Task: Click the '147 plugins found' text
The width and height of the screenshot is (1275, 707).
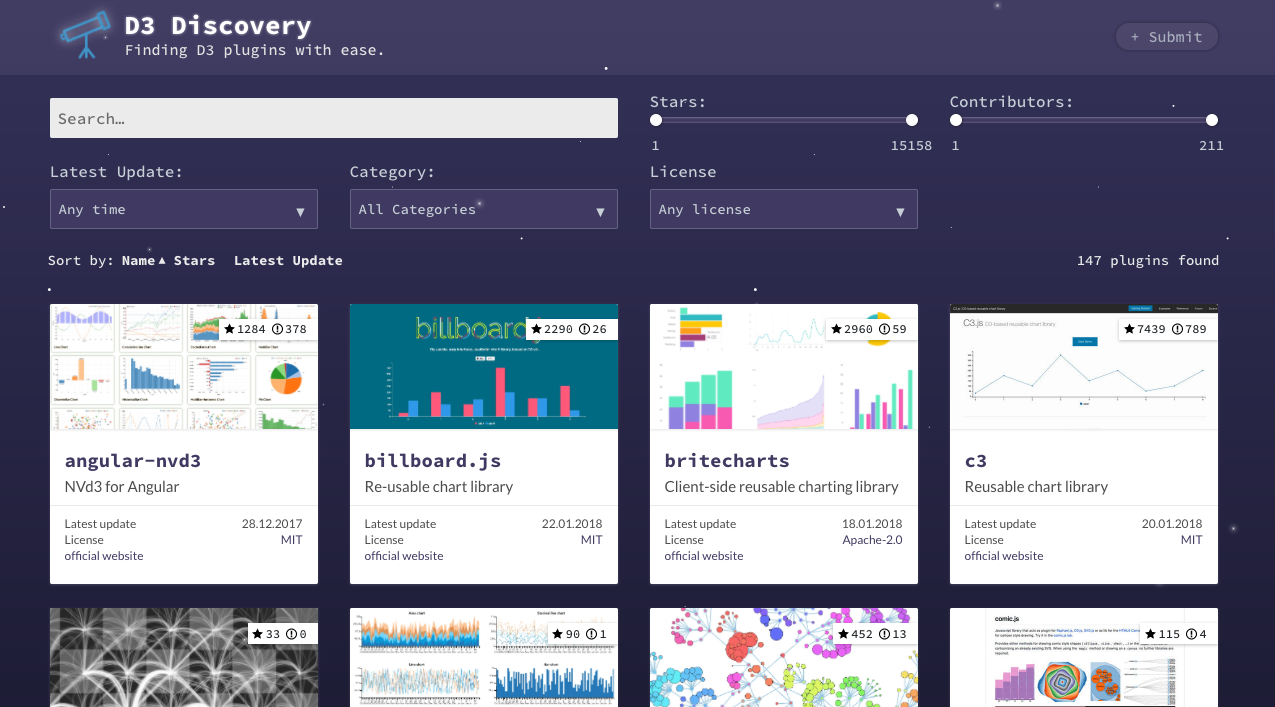Action: coord(1148,260)
